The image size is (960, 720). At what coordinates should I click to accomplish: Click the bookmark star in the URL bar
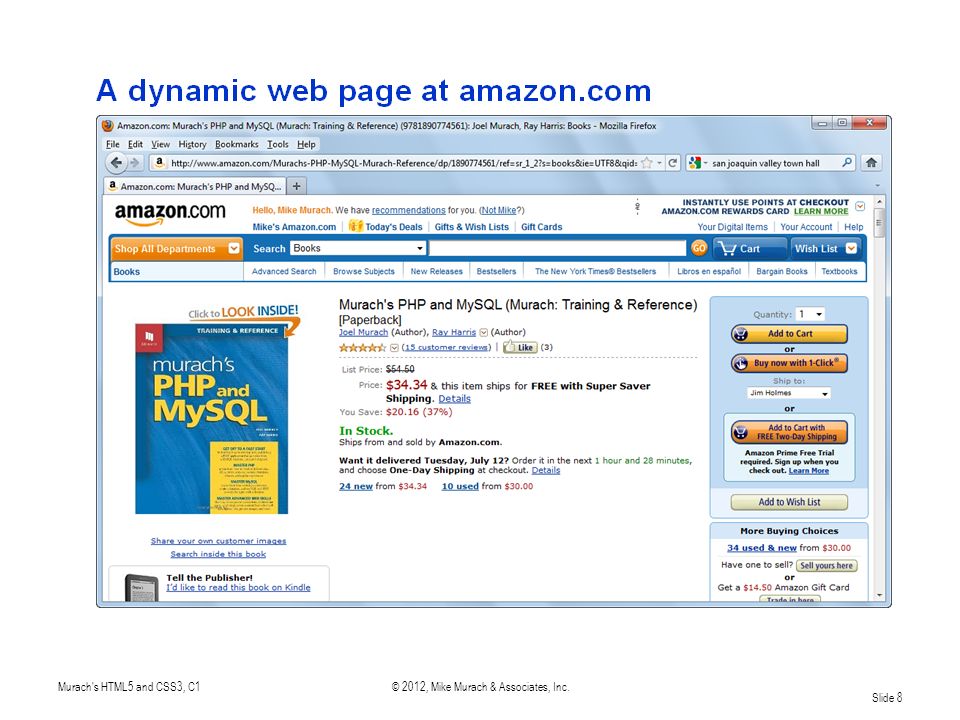[647, 163]
